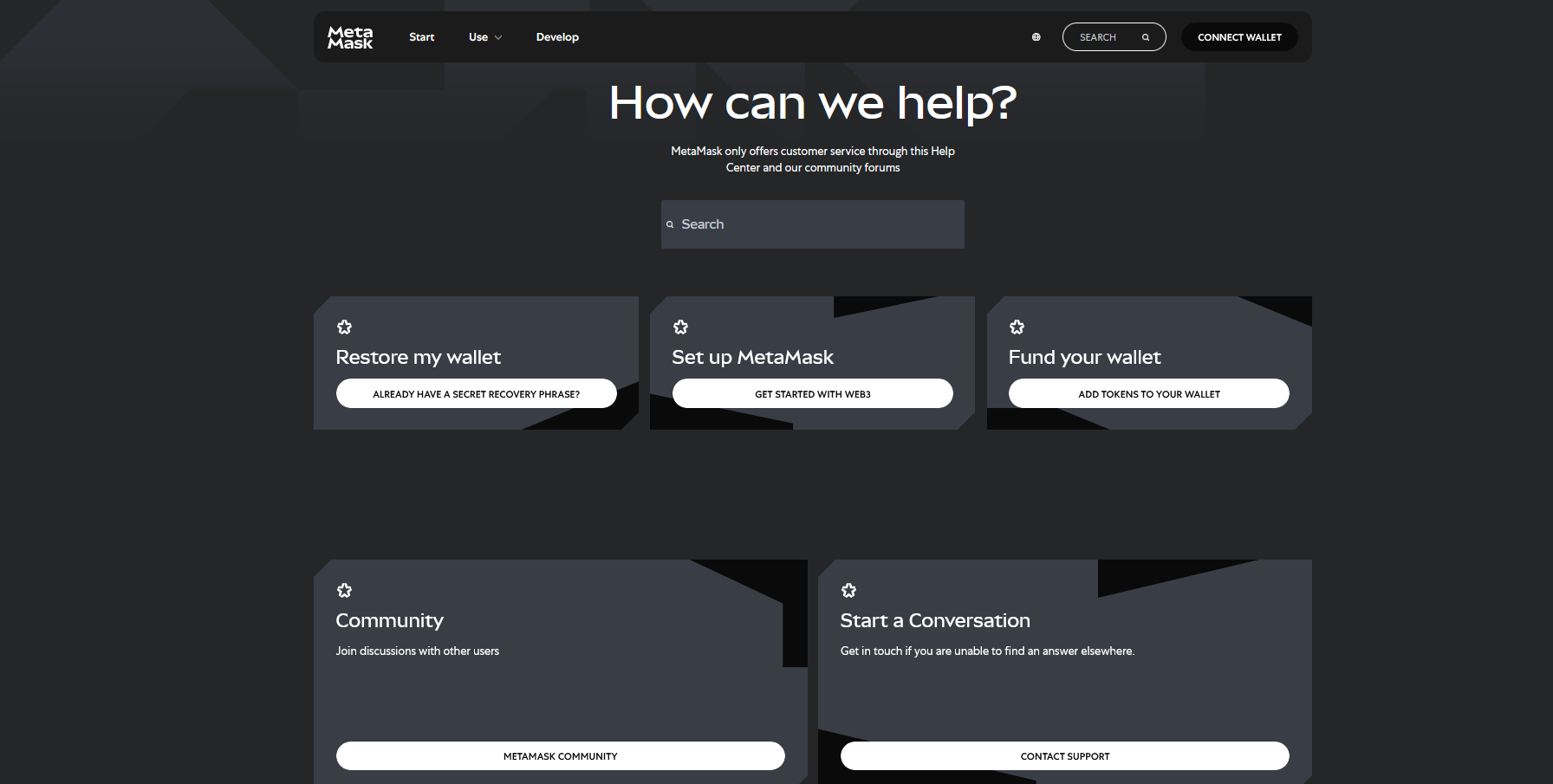
Task: Open the Use menu item
Action: pyautogui.click(x=478, y=37)
